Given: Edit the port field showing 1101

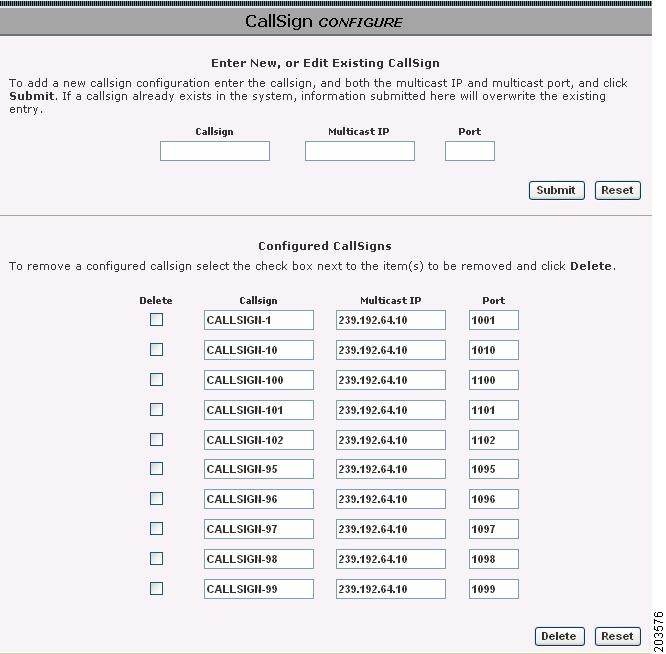Looking at the screenshot, I should click(x=494, y=410).
